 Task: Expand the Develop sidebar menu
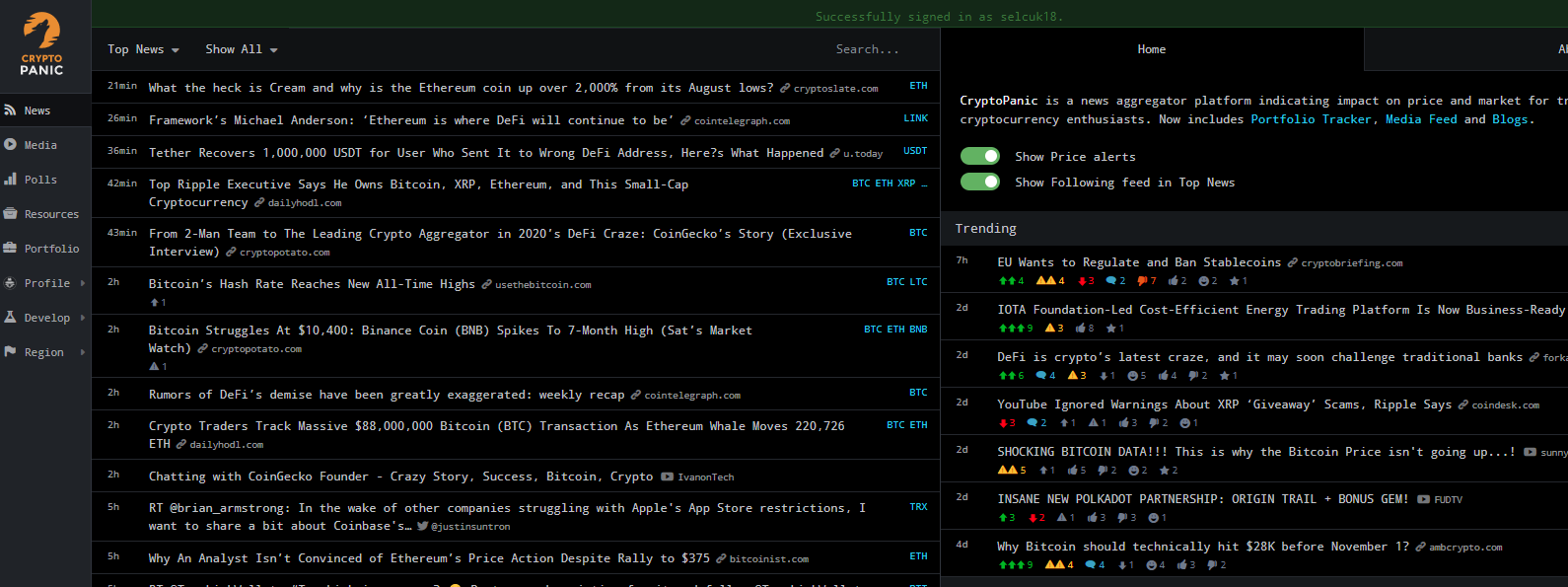45,318
